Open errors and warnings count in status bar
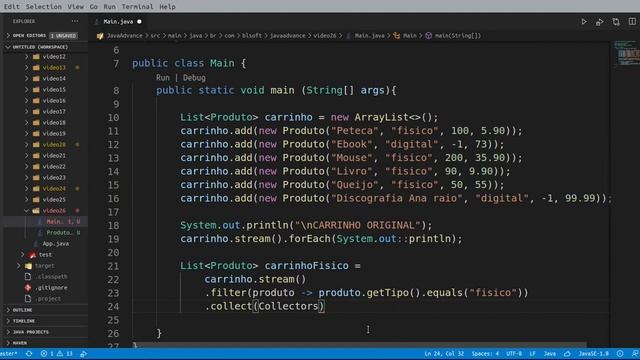Viewport: 640px width, 360px height. coord(56,354)
